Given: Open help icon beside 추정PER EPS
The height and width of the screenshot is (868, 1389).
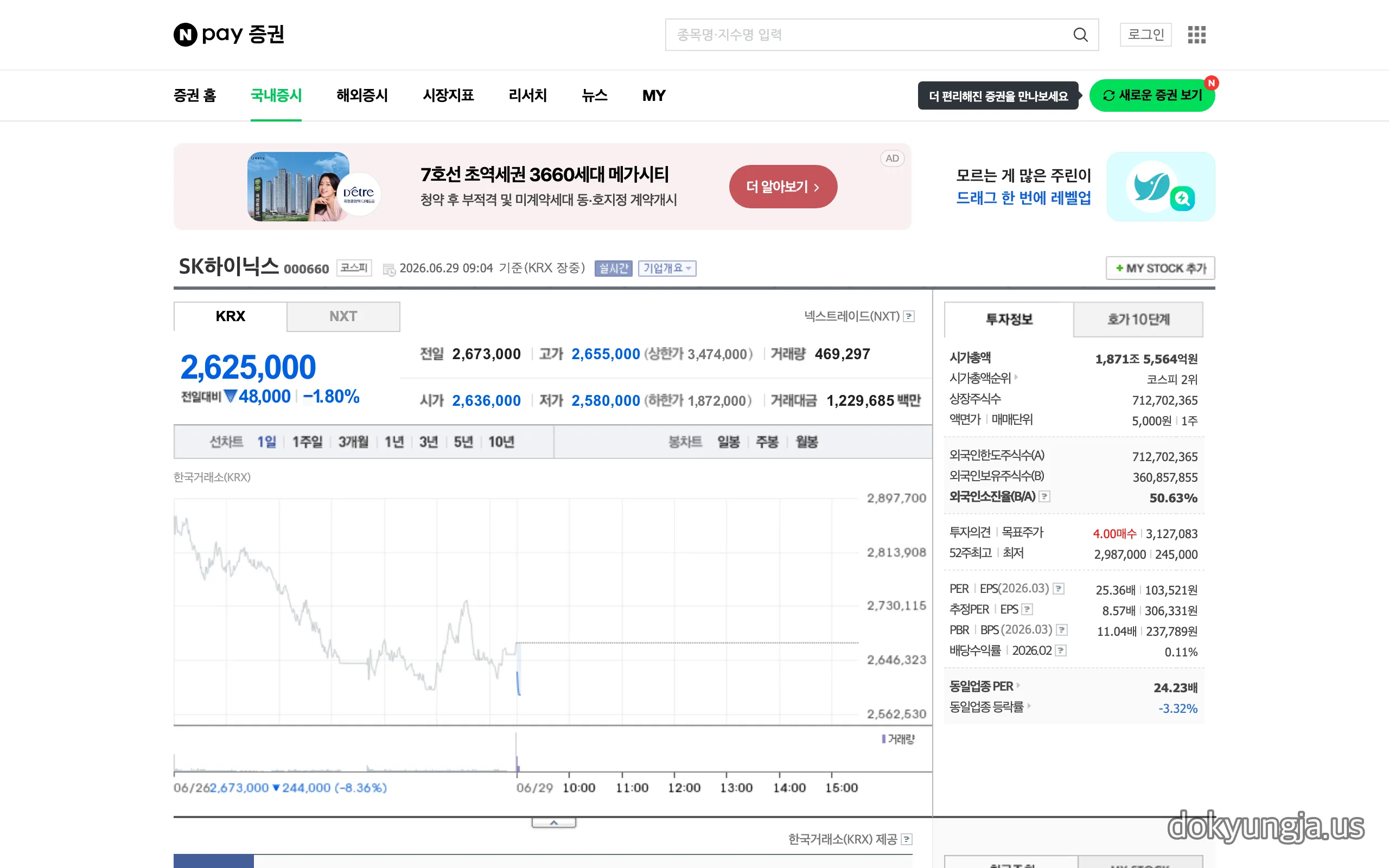Looking at the screenshot, I should 1028,609.
